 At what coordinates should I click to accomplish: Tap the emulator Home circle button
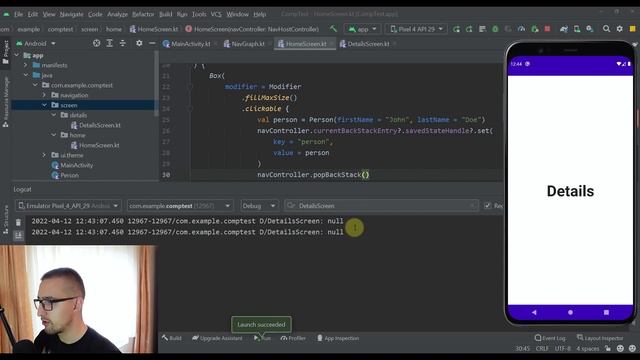point(570,312)
